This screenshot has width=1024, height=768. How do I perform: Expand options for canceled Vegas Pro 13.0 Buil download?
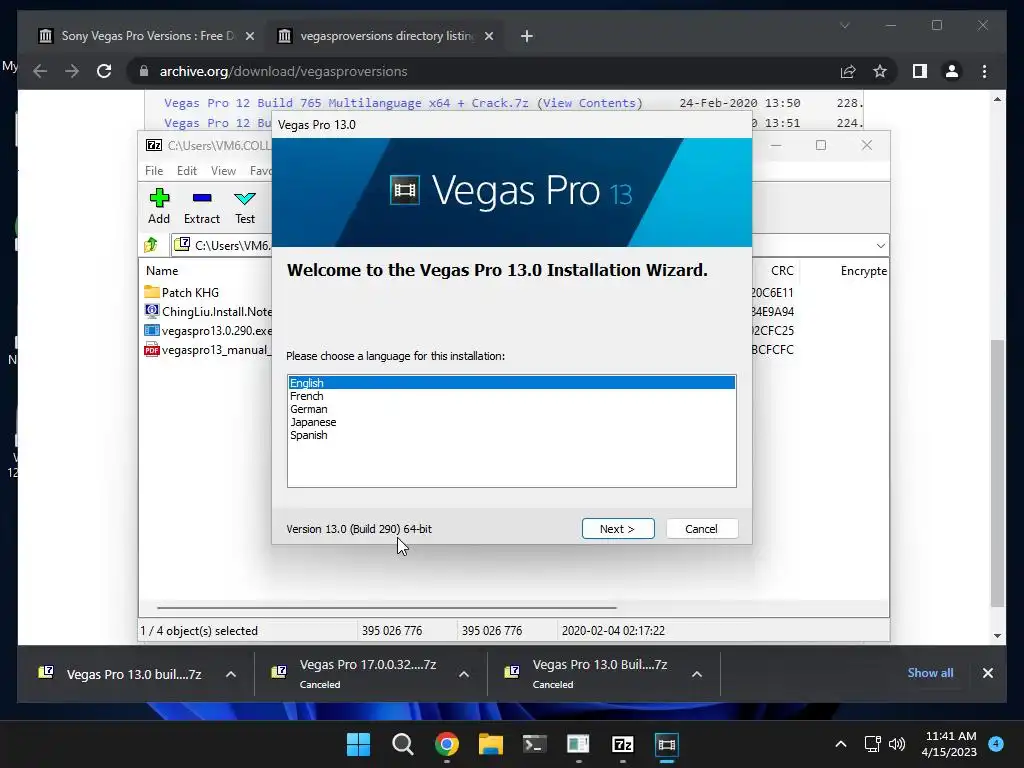click(697, 674)
